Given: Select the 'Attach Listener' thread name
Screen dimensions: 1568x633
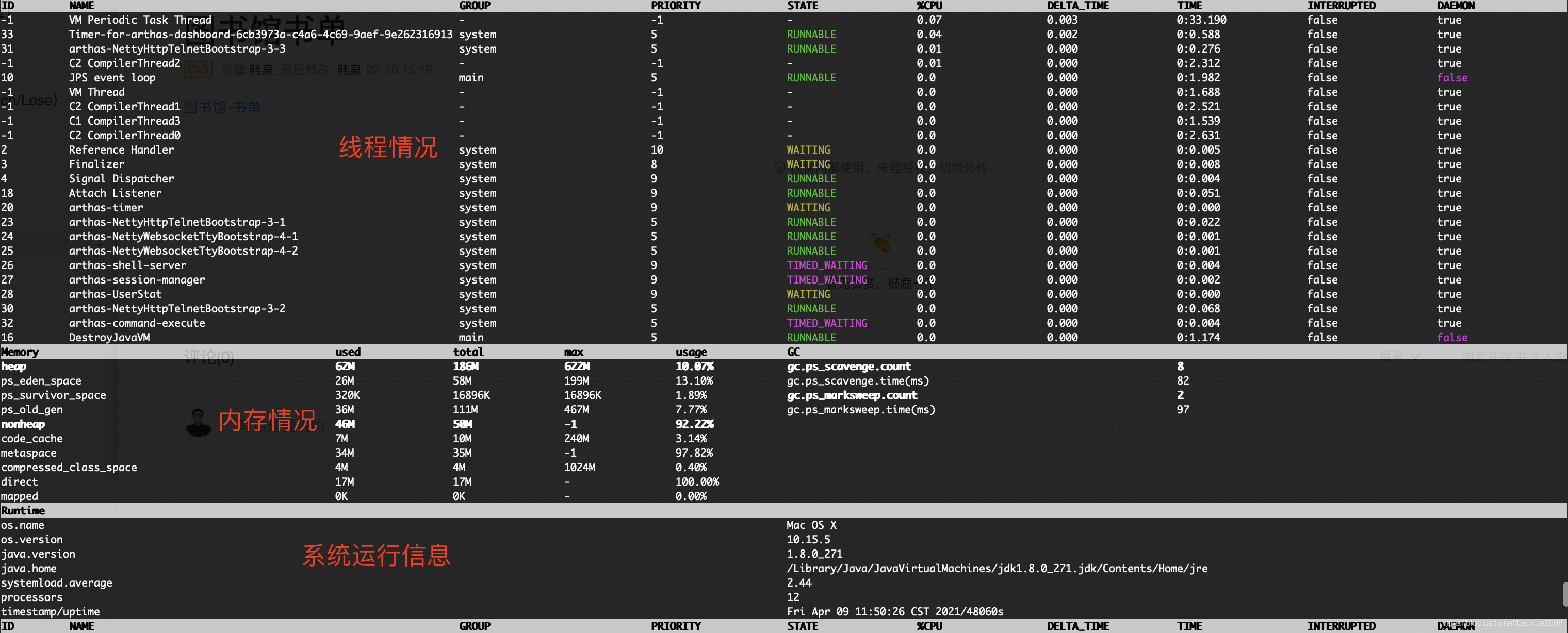Looking at the screenshot, I should tap(115, 193).
